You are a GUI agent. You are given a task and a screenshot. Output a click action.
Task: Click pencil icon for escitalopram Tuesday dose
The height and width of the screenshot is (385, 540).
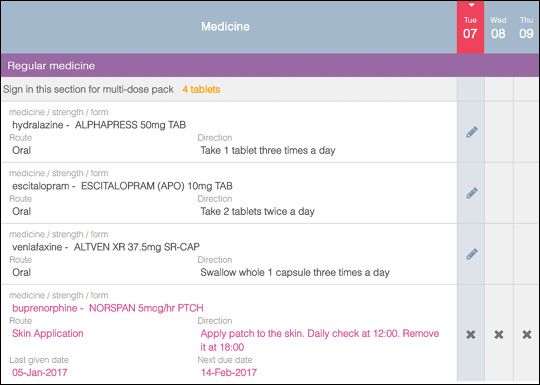coord(471,193)
